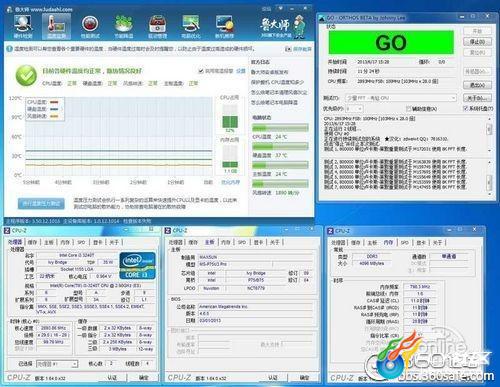The height and width of the screenshot is (387, 500).
Task: Click the green-leaves 节能降温 icon
Action: [124, 26]
